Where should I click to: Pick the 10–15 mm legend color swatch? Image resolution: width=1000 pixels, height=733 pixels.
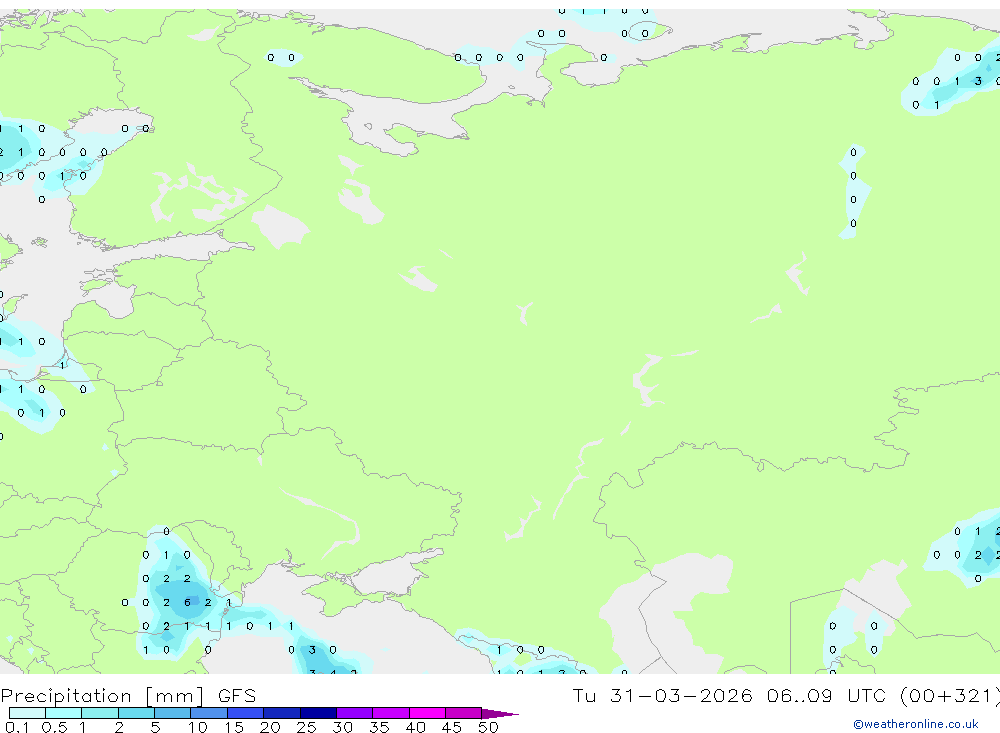(x=209, y=713)
